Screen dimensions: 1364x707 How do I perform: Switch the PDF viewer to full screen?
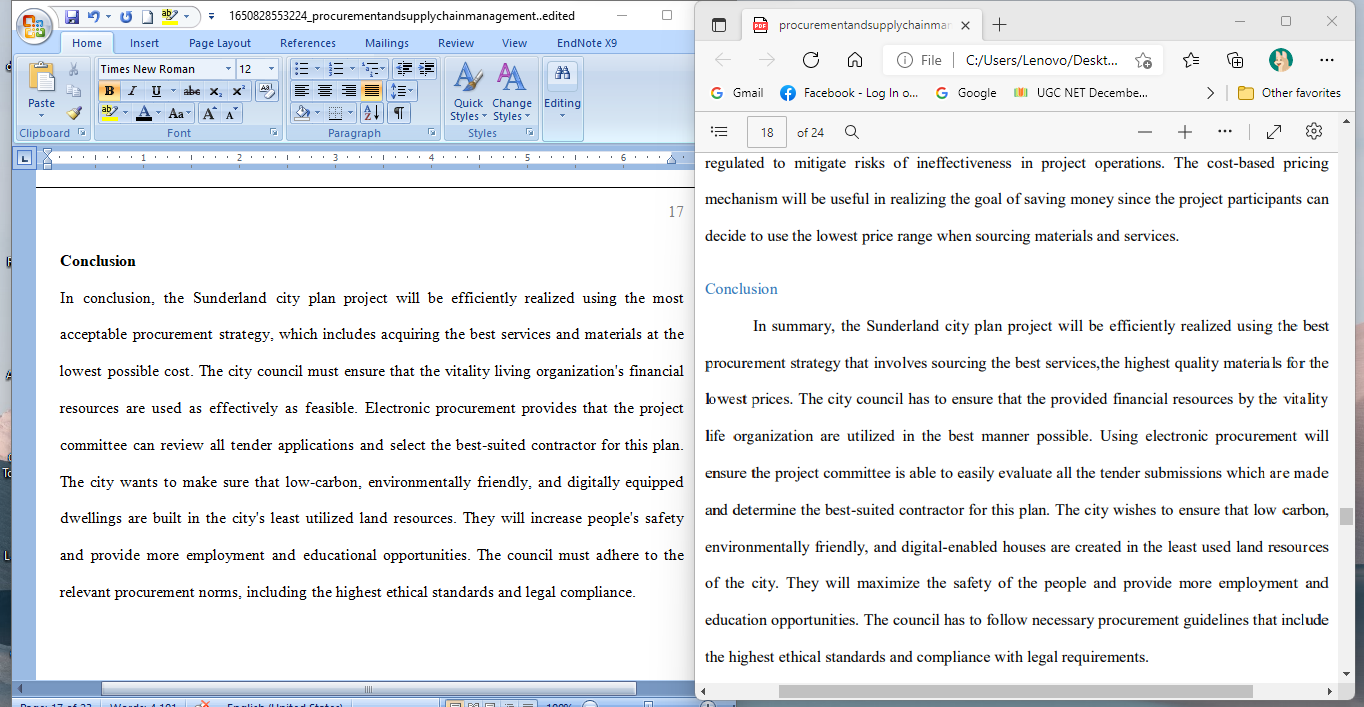1274,132
